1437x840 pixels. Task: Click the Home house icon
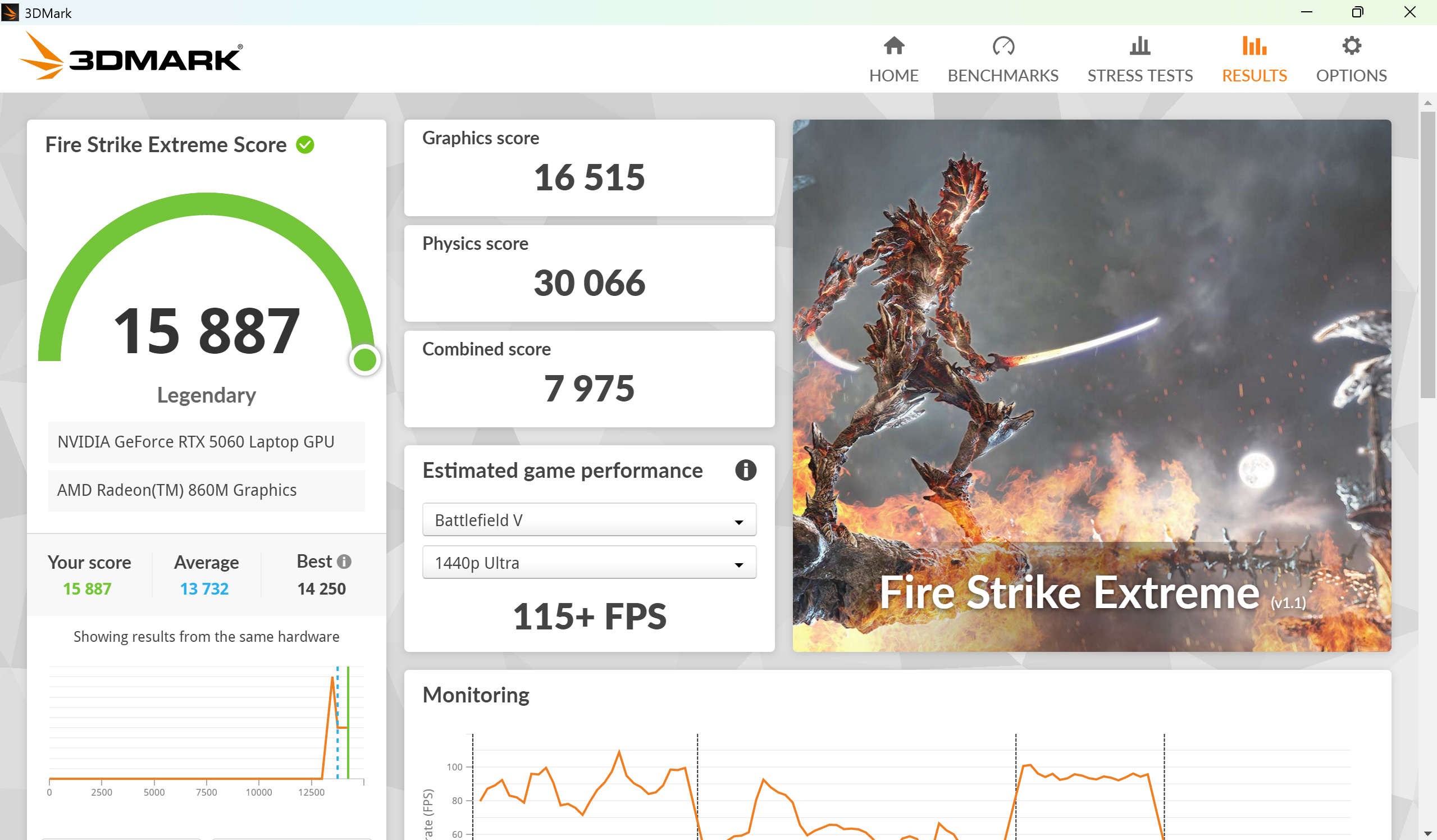893,45
